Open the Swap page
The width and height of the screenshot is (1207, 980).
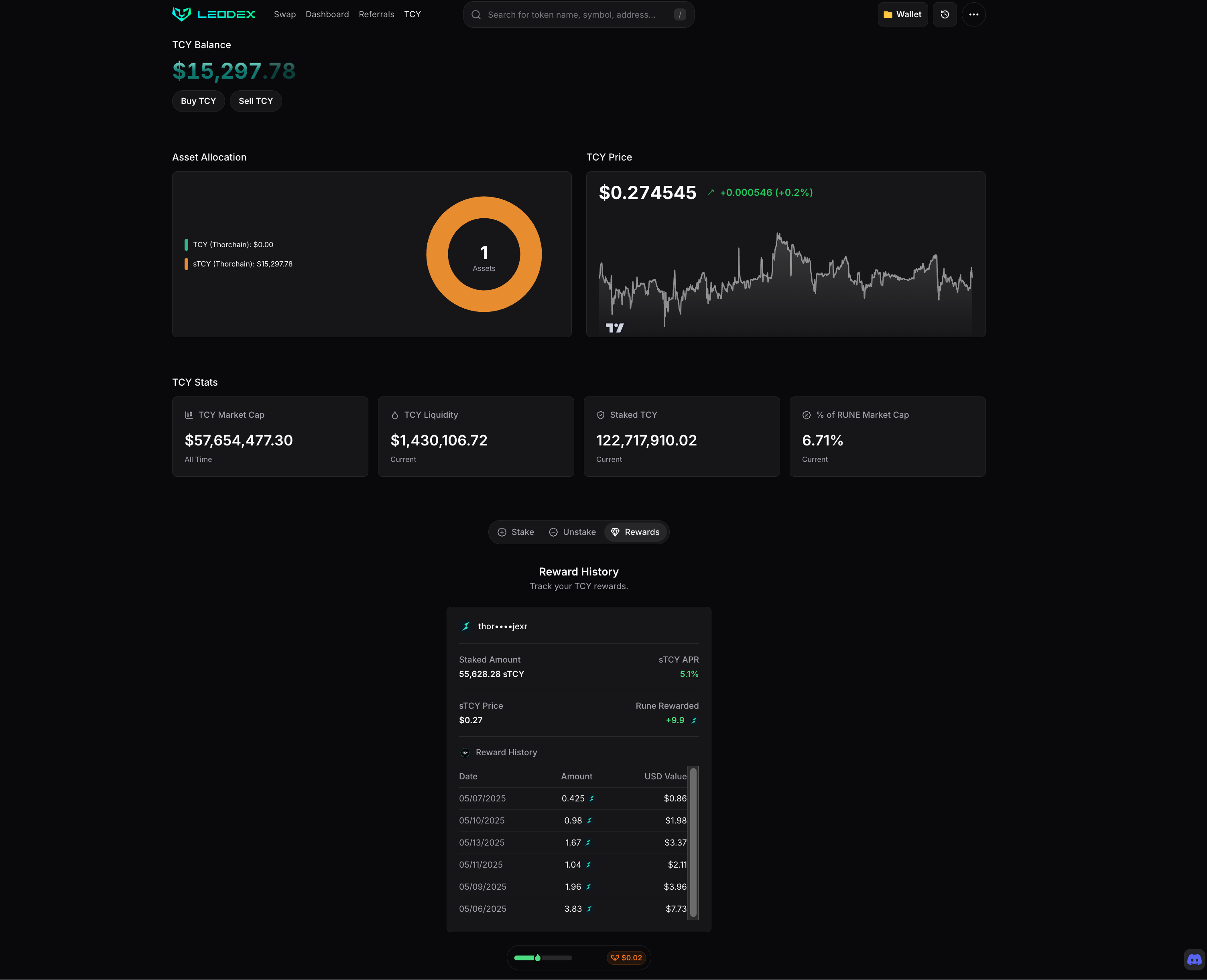point(284,14)
